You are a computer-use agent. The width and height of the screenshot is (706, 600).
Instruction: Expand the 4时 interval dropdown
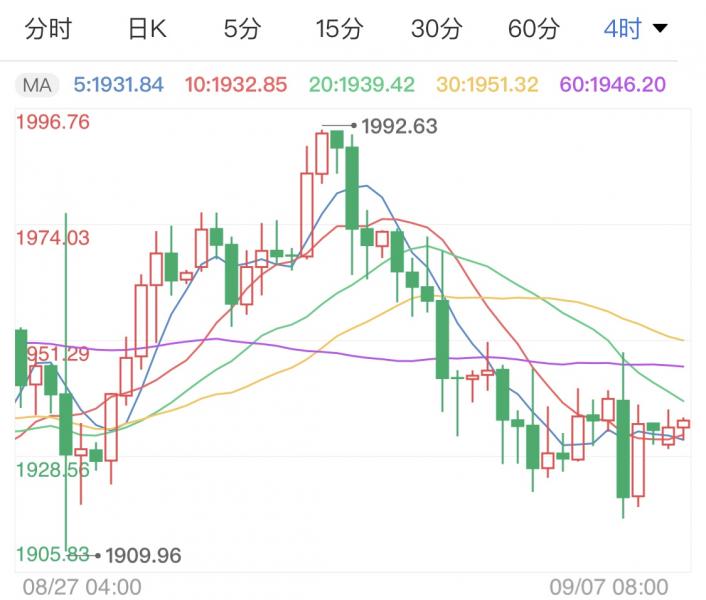(x=622, y=29)
